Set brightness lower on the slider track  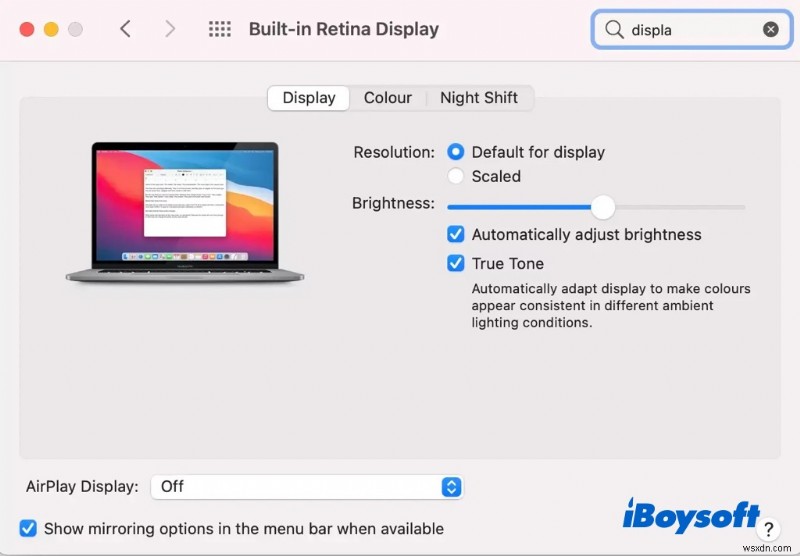pyautogui.click(x=518, y=207)
